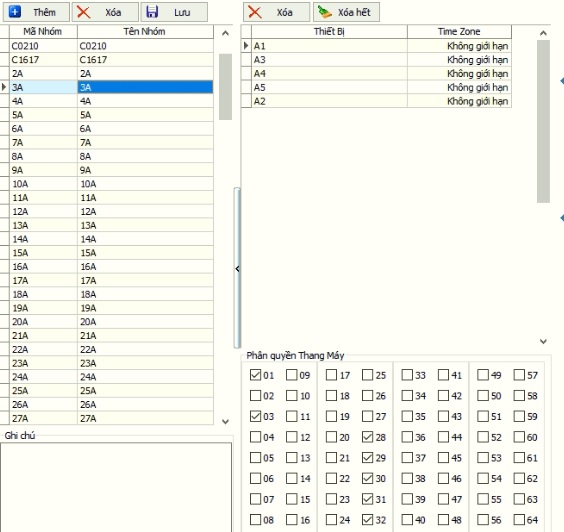This screenshot has width=564, height=532.
Task: Collapse left panel using splitter arrow
Action: click(x=237, y=268)
